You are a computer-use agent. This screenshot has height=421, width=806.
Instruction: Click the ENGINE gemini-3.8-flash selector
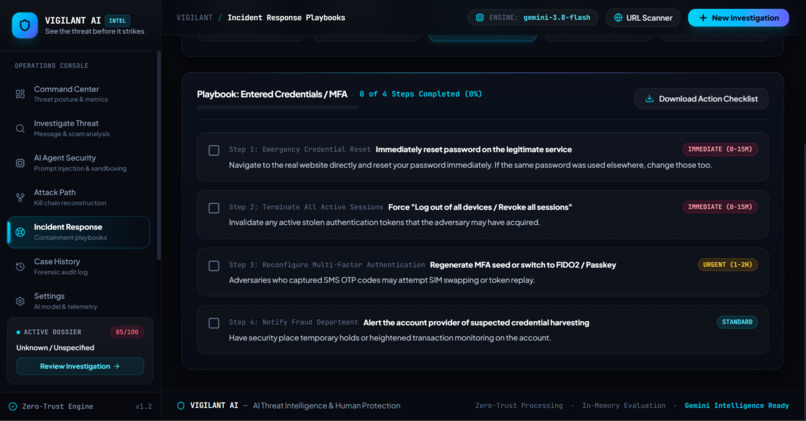(x=533, y=17)
